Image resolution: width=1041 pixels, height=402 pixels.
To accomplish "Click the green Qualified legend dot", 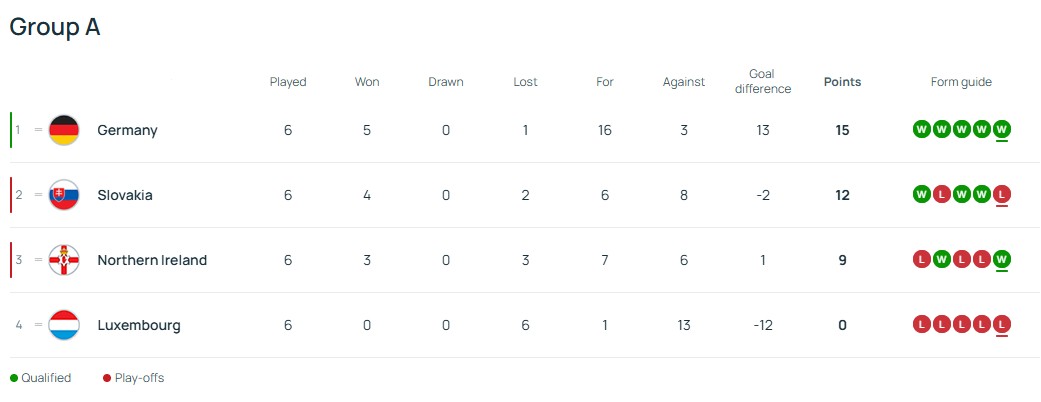I will click(x=14, y=378).
